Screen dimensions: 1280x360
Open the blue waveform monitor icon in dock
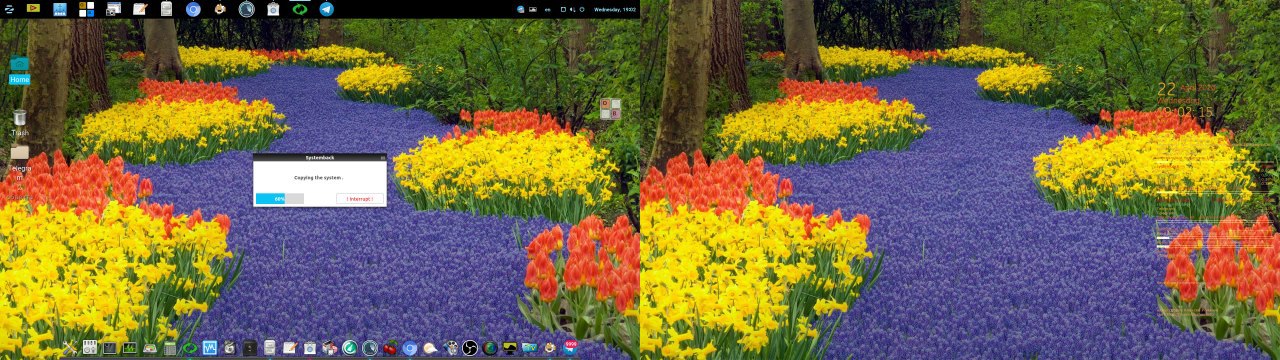209,347
